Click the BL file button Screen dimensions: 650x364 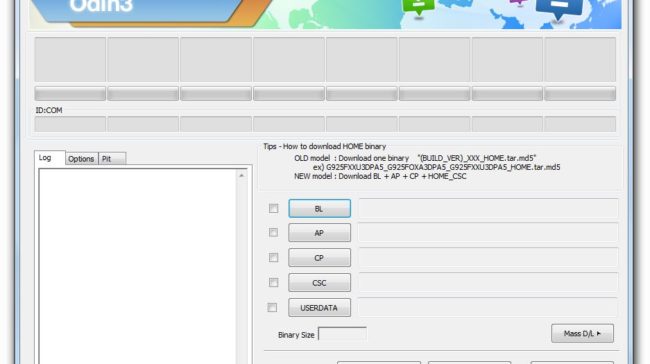[x=319, y=209]
